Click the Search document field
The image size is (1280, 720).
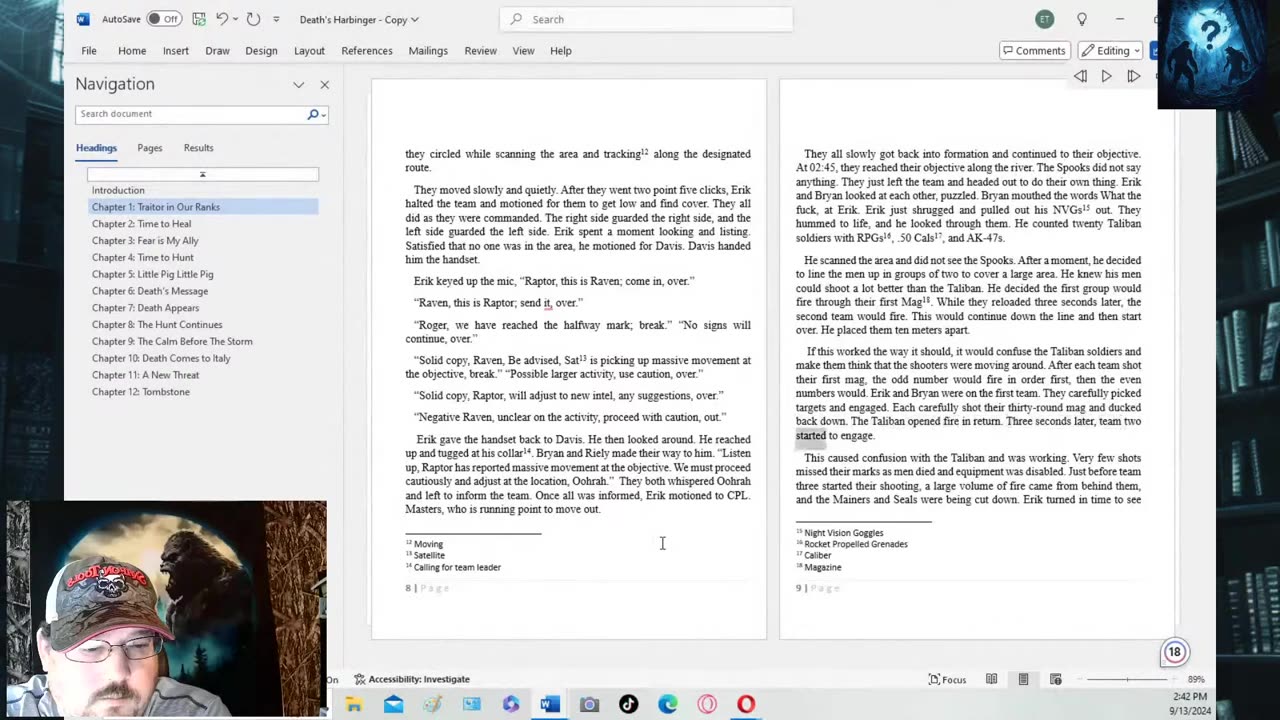click(190, 114)
